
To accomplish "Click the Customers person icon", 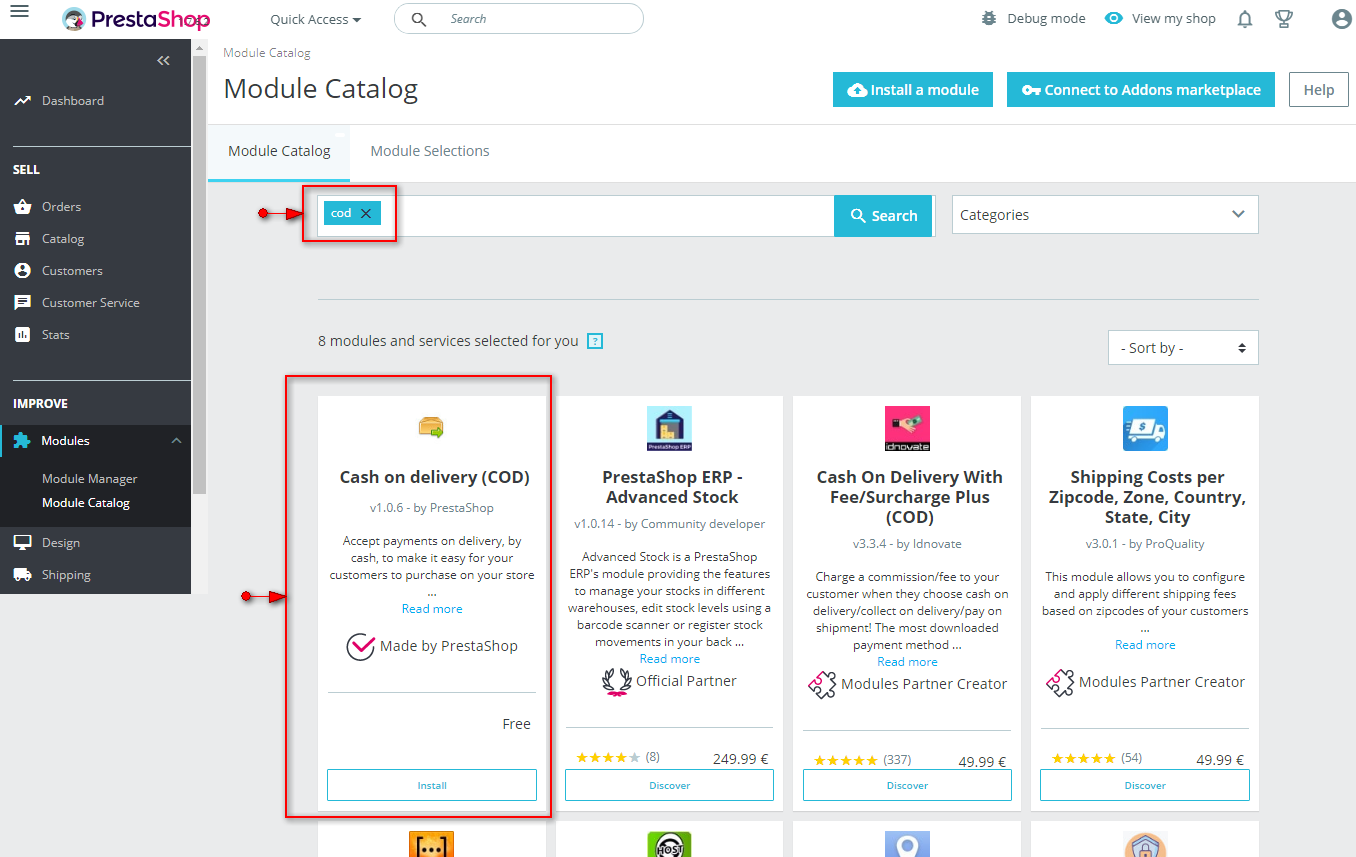I will (x=22, y=271).
